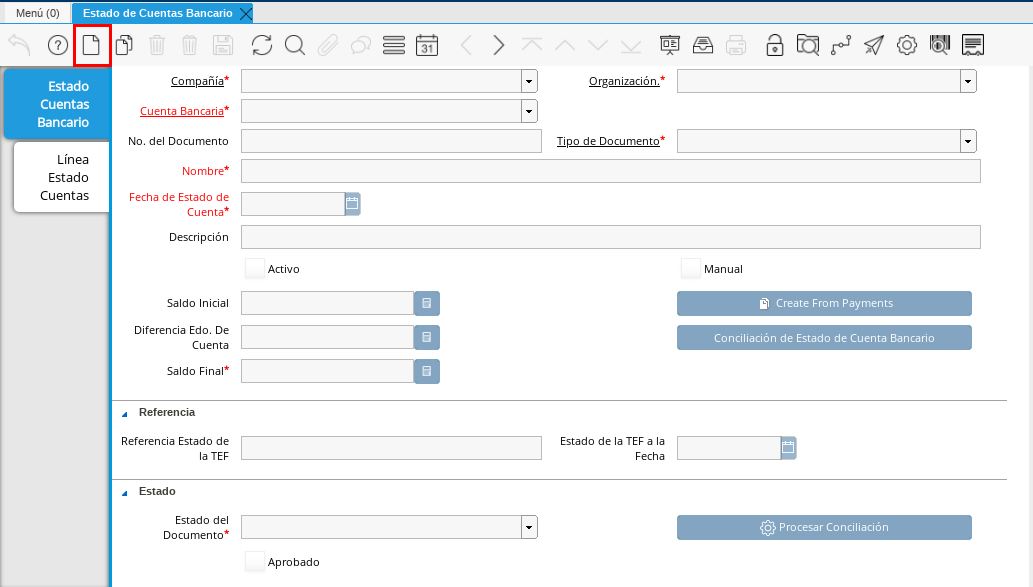Open Zoom Across folder magnifier icon
Viewport: 1033px width, 587px height.
point(808,45)
